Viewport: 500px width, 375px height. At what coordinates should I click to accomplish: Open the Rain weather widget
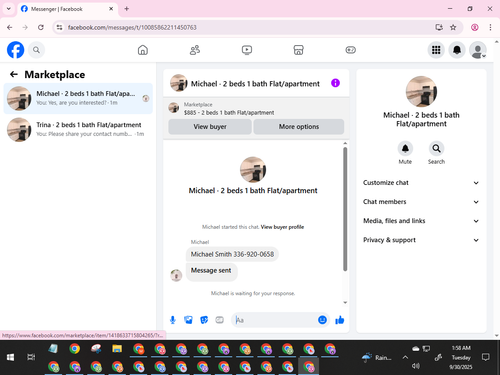377,357
